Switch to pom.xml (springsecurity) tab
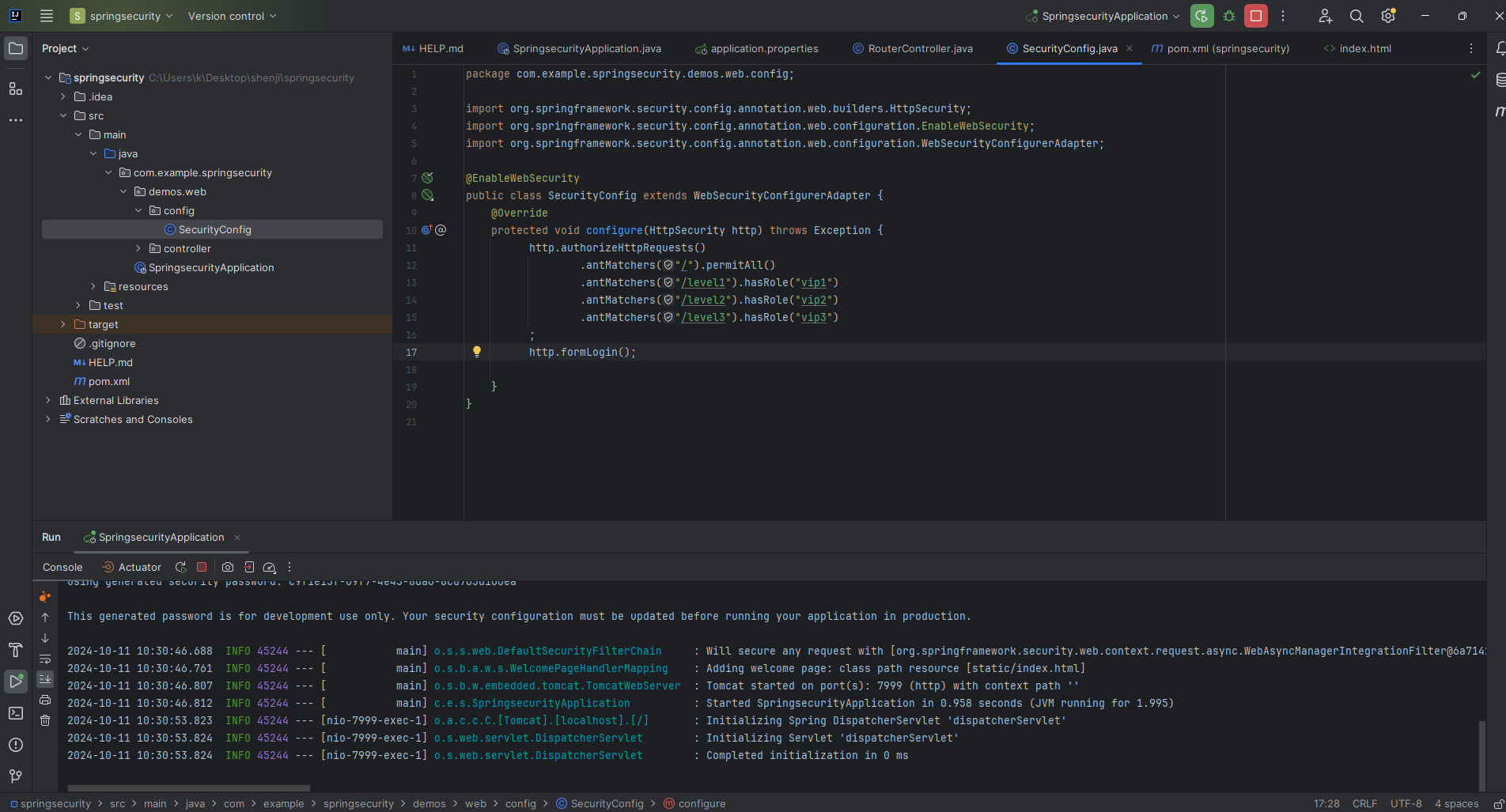Image resolution: width=1506 pixels, height=812 pixels. click(x=1220, y=48)
